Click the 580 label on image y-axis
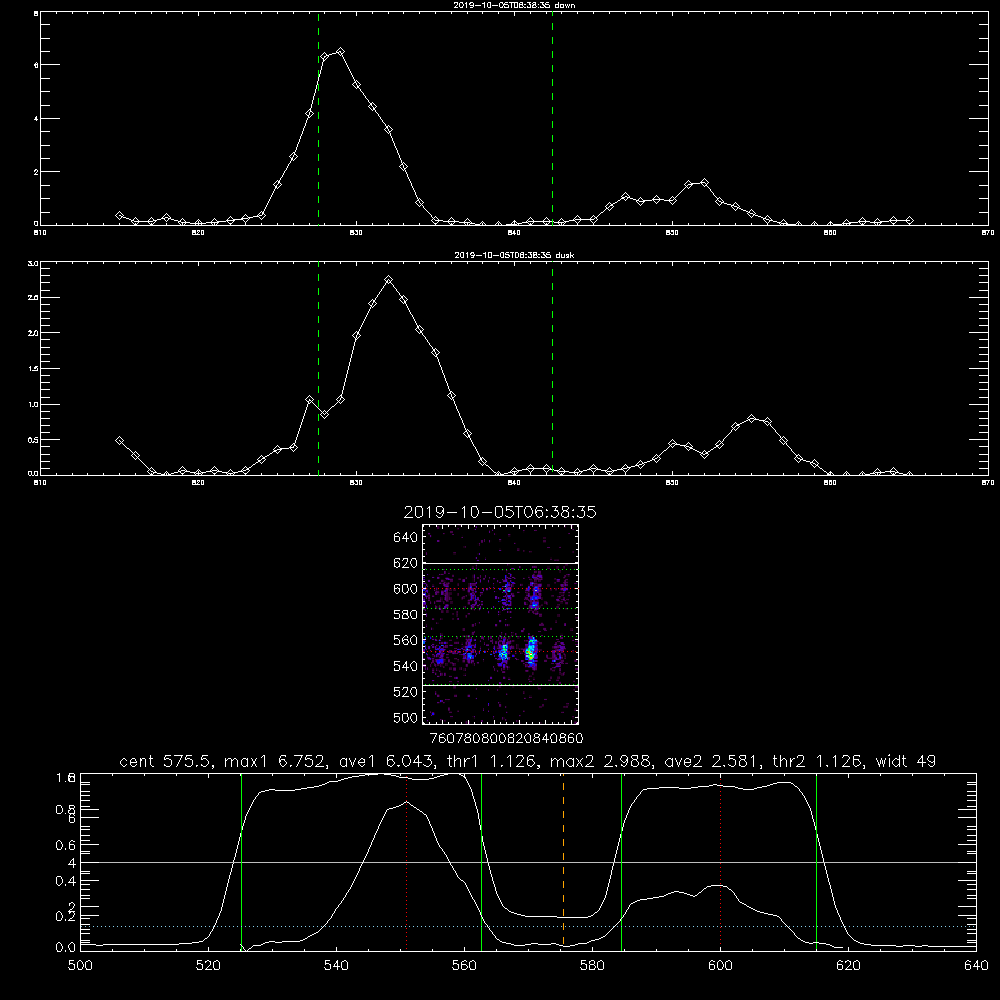 [405, 615]
